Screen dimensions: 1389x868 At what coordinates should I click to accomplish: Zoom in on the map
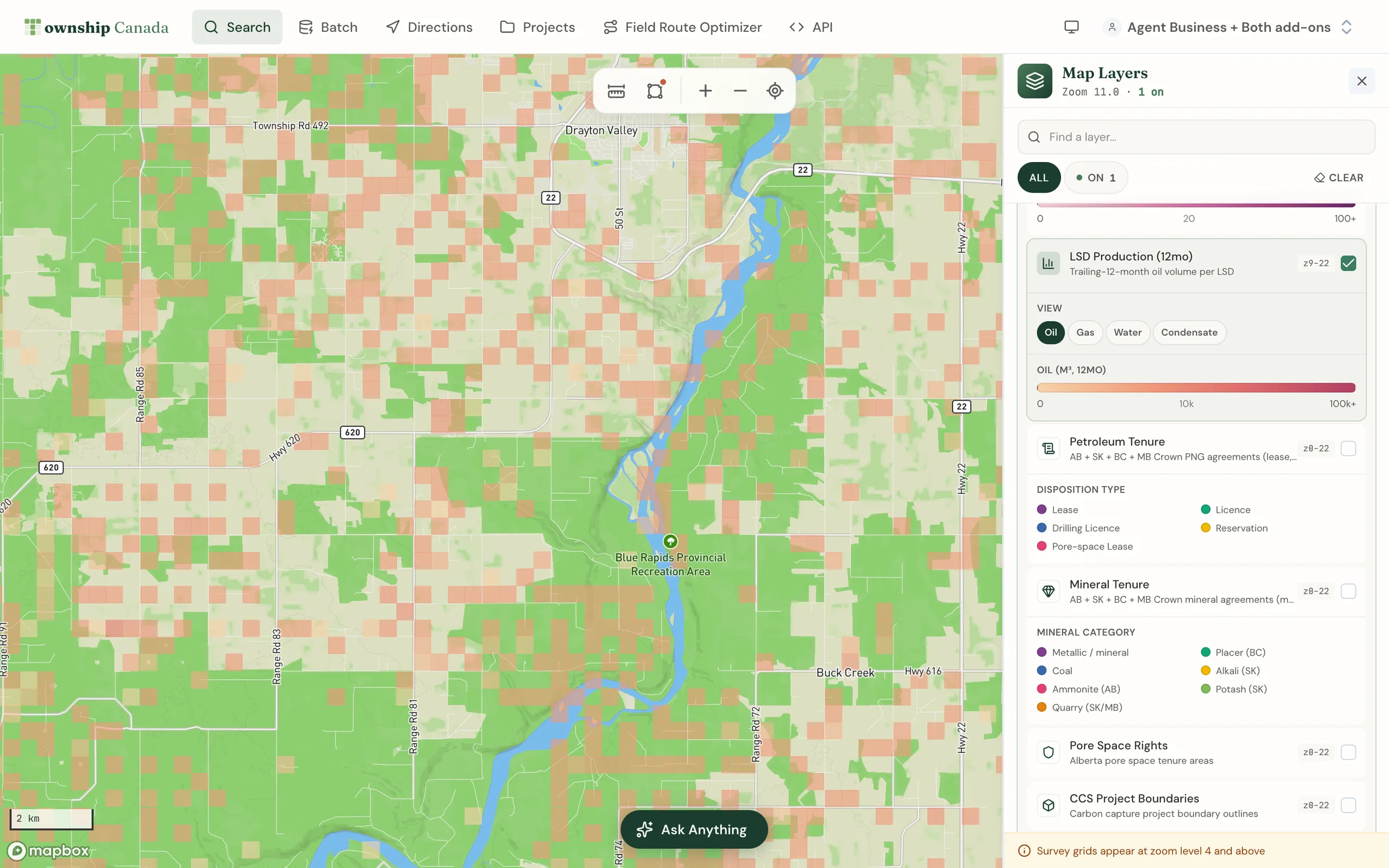pos(705,91)
